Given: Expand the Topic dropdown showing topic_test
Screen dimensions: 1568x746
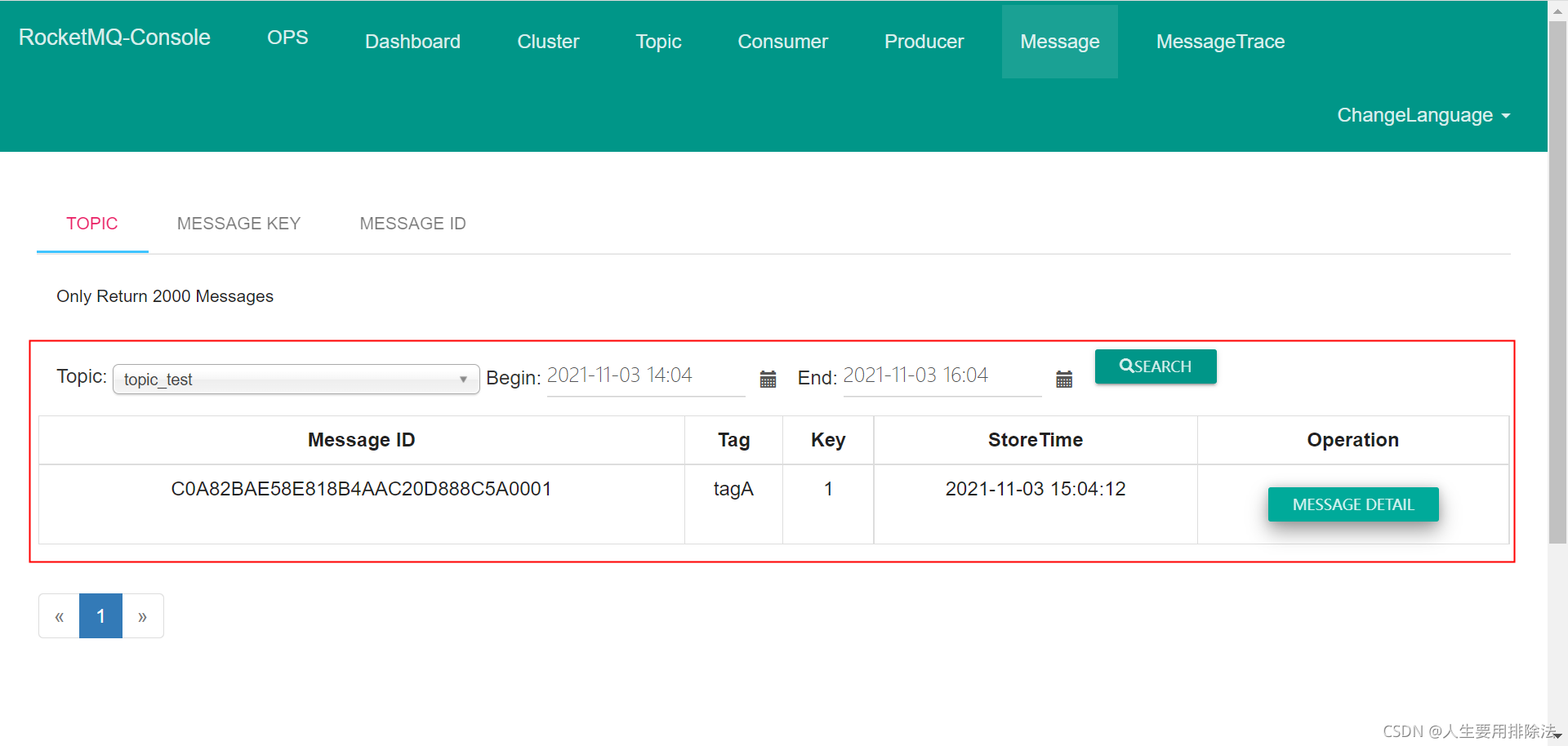Looking at the screenshot, I should coord(296,380).
